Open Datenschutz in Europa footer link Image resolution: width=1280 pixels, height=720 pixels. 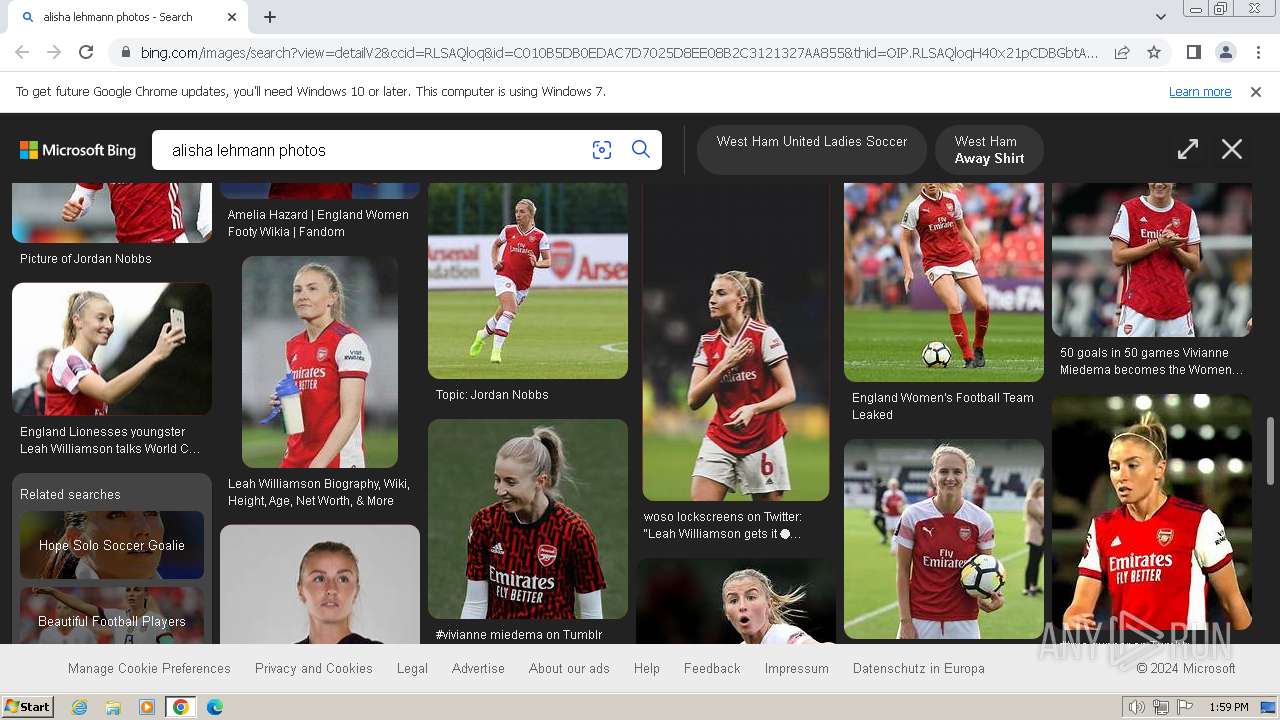[919, 669]
